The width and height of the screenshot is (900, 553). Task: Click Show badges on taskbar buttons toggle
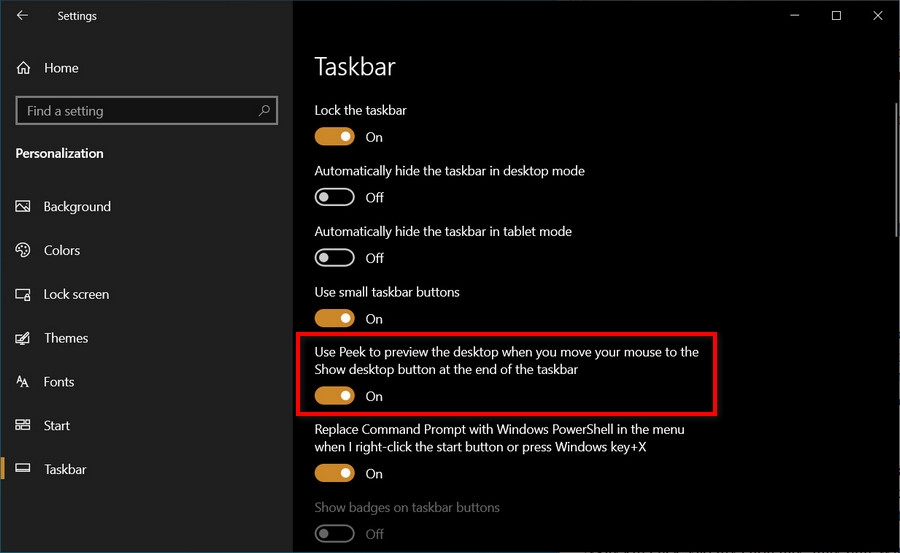click(x=335, y=533)
